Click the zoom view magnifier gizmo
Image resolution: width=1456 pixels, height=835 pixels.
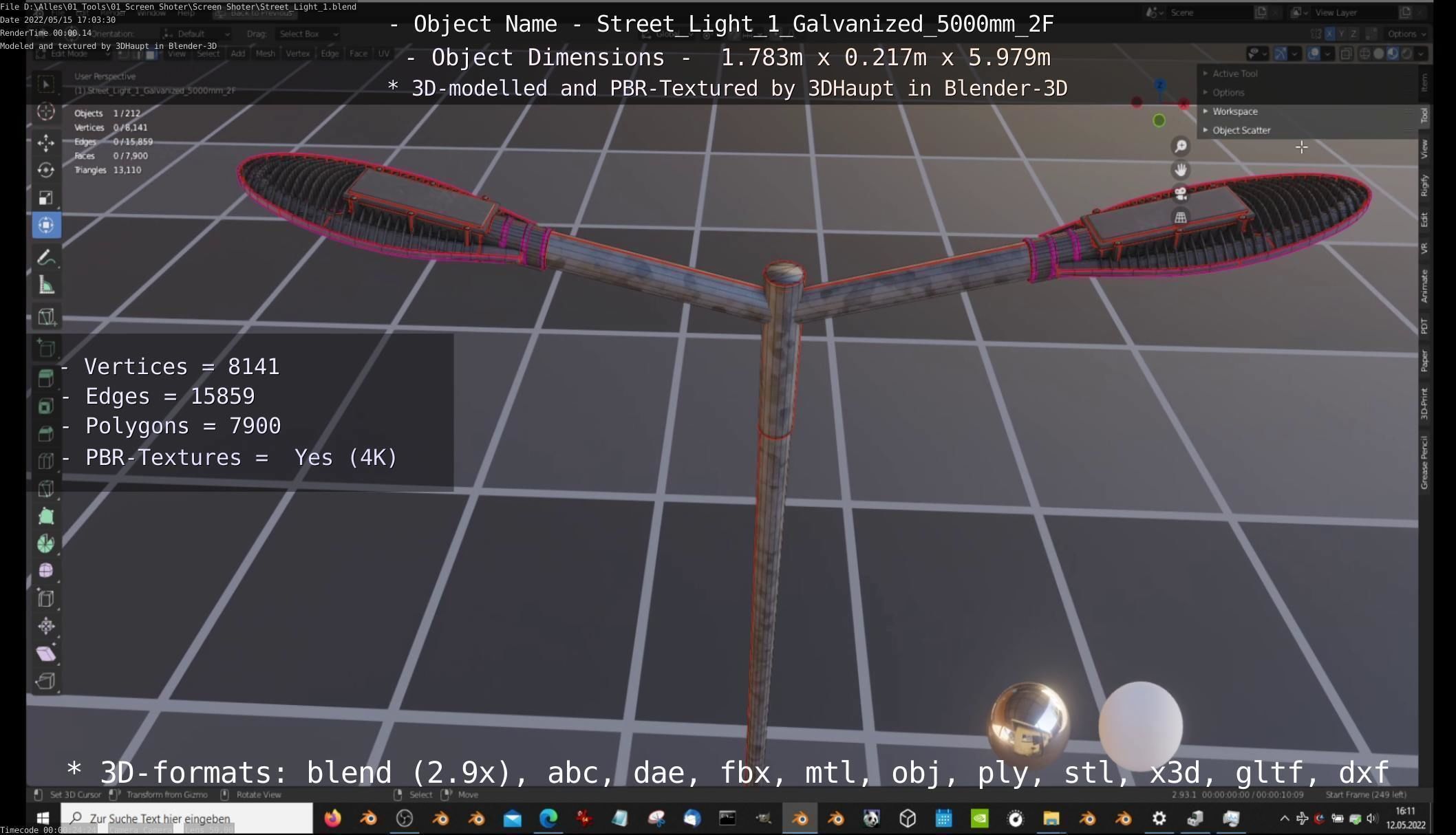point(1180,146)
